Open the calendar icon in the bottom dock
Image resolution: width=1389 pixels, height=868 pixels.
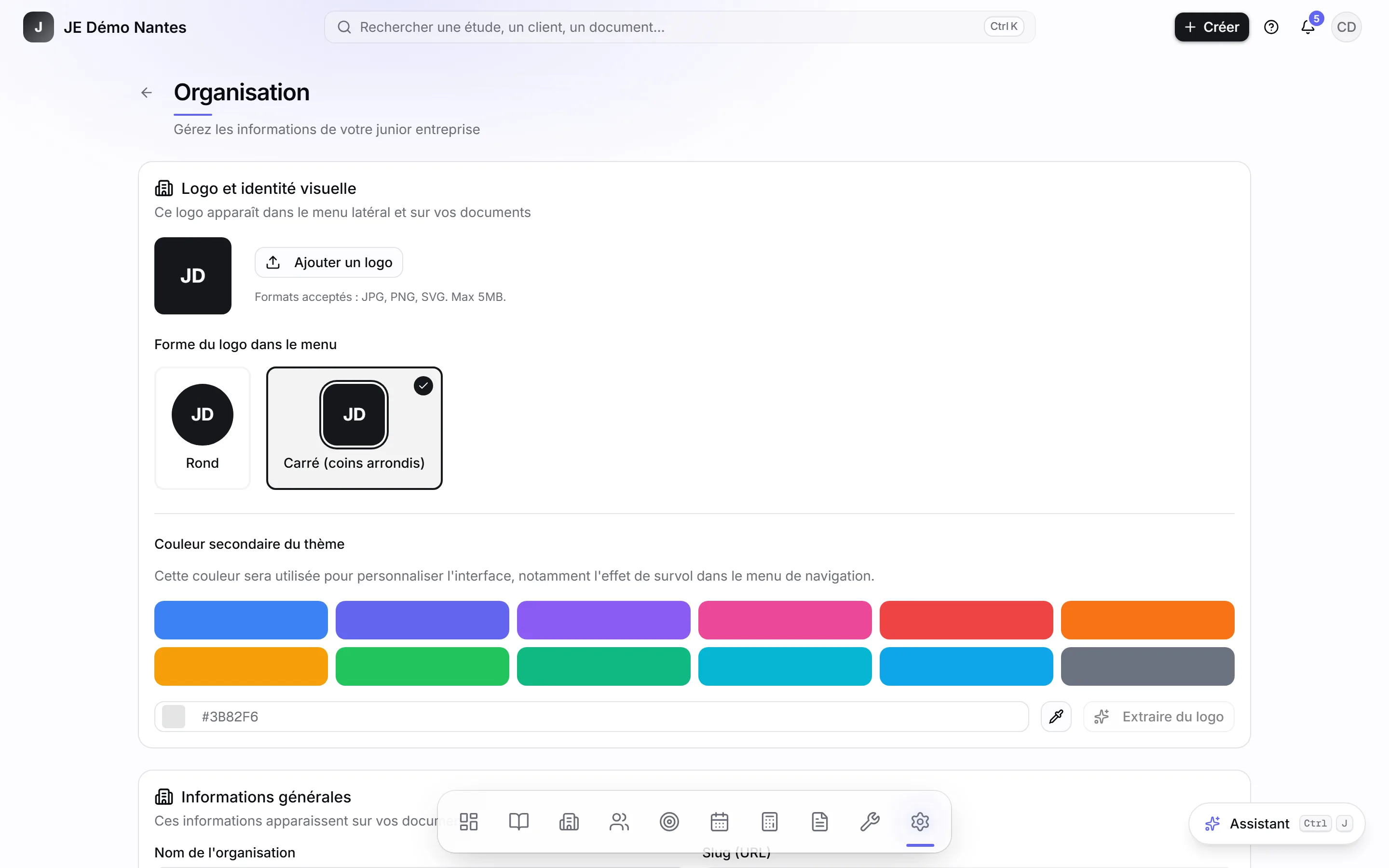tap(720, 822)
